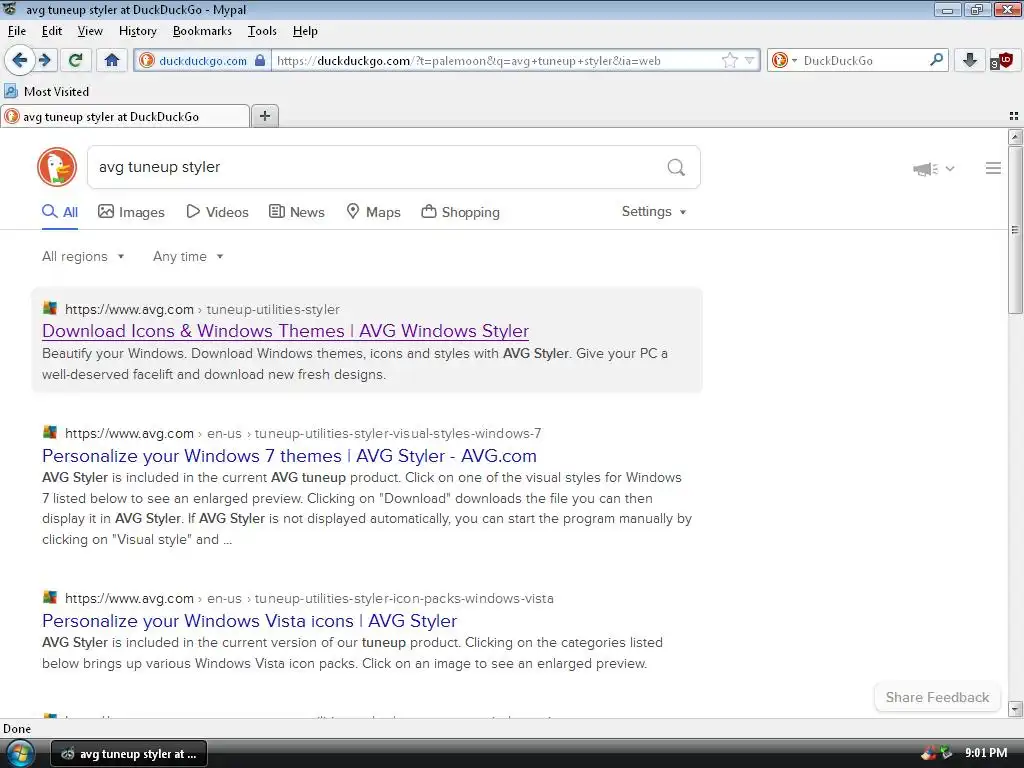This screenshot has width=1024, height=768.
Task: Switch to the Videos tab
Action: 217,212
